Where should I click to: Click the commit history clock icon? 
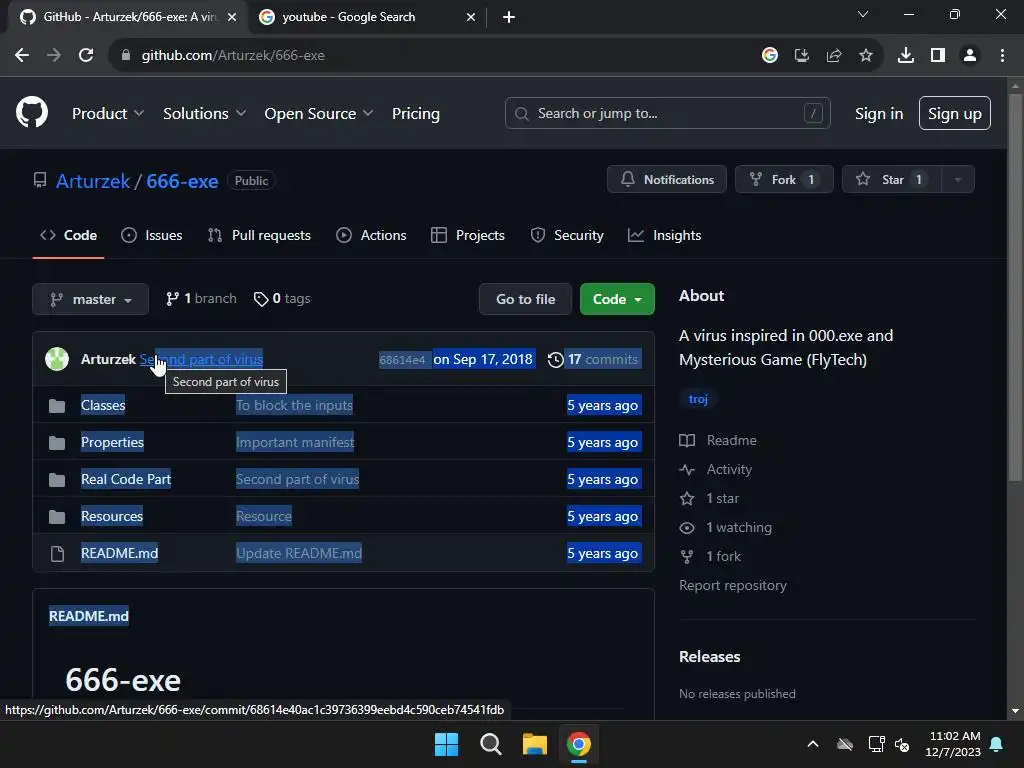coord(555,360)
